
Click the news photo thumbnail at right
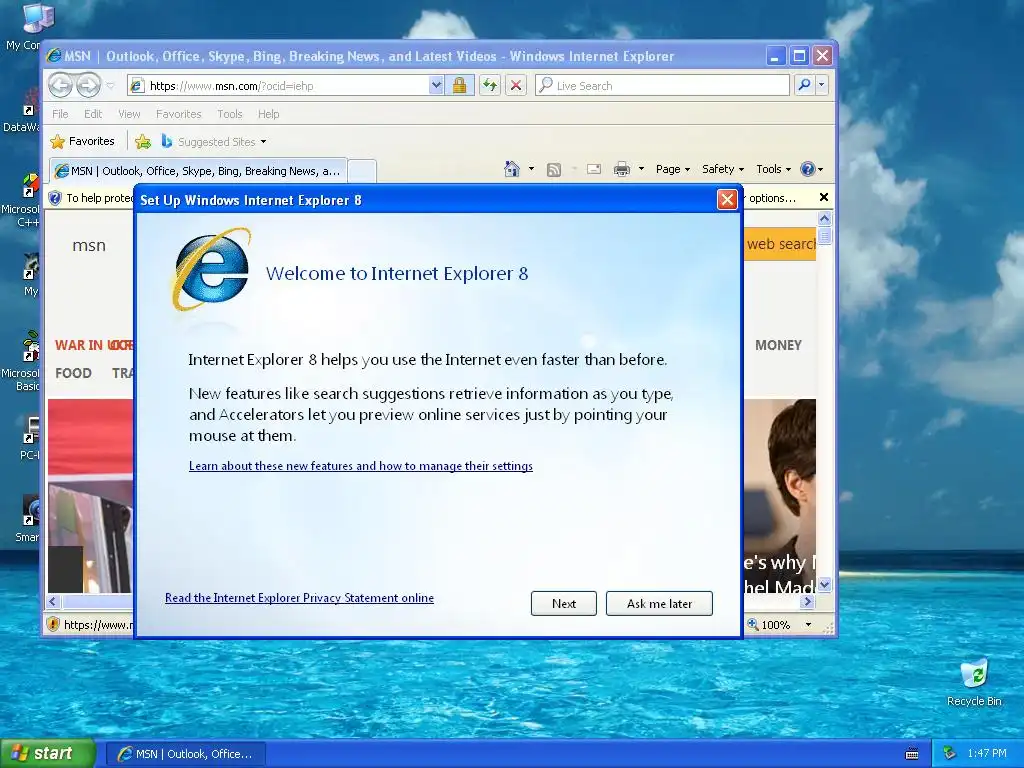pos(780,496)
